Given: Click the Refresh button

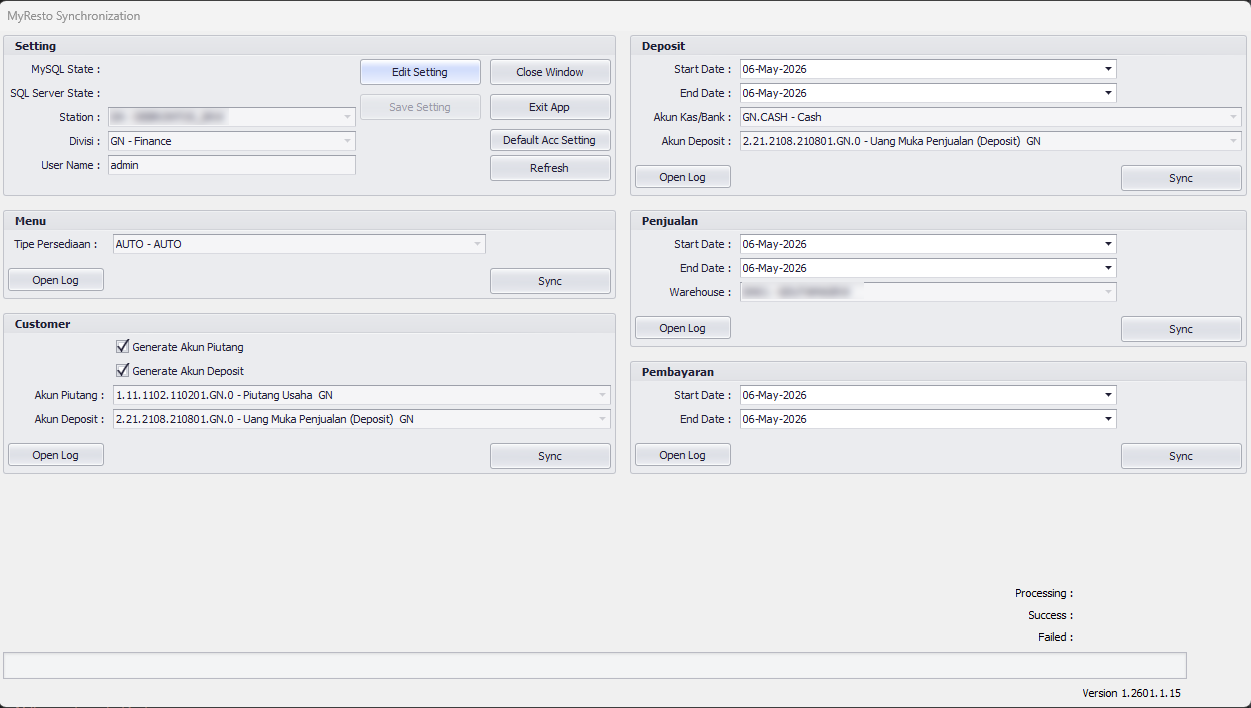Looking at the screenshot, I should click(x=550, y=168).
